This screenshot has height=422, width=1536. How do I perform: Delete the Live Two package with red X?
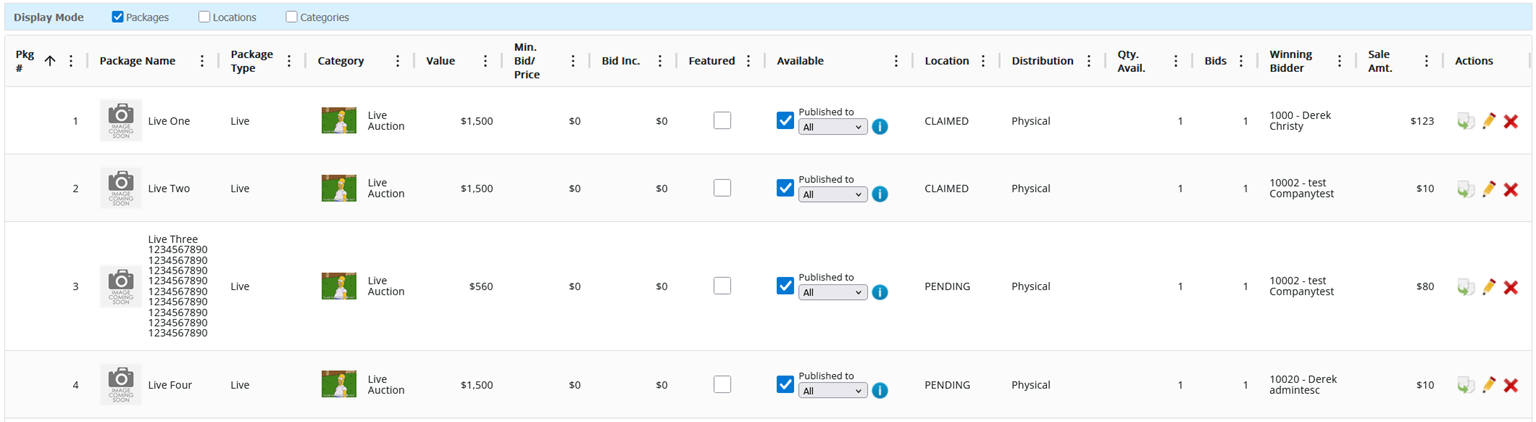click(x=1511, y=189)
